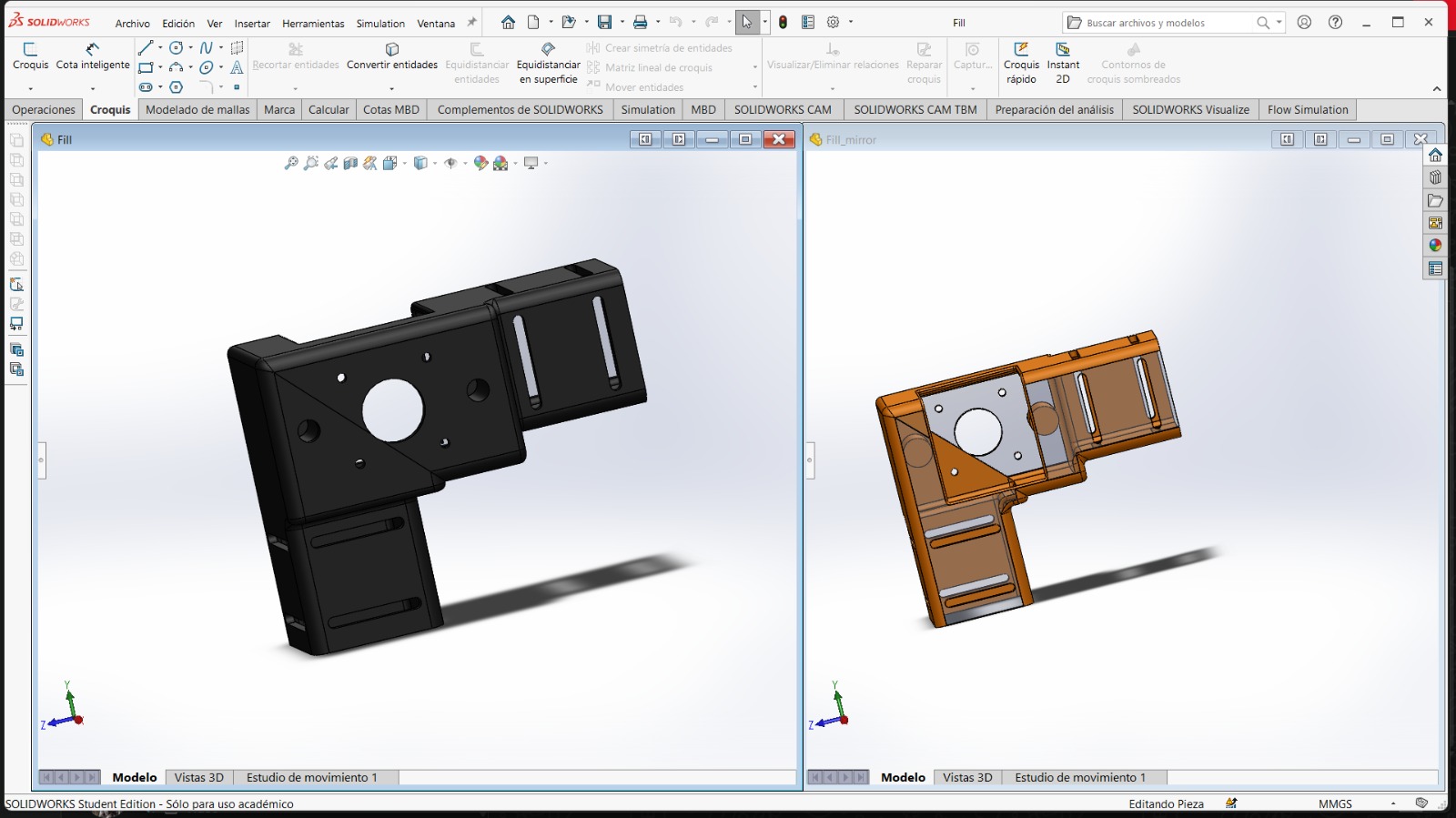Image resolution: width=1456 pixels, height=818 pixels.
Task: Open the Herramientas menu
Action: [313, 24]
